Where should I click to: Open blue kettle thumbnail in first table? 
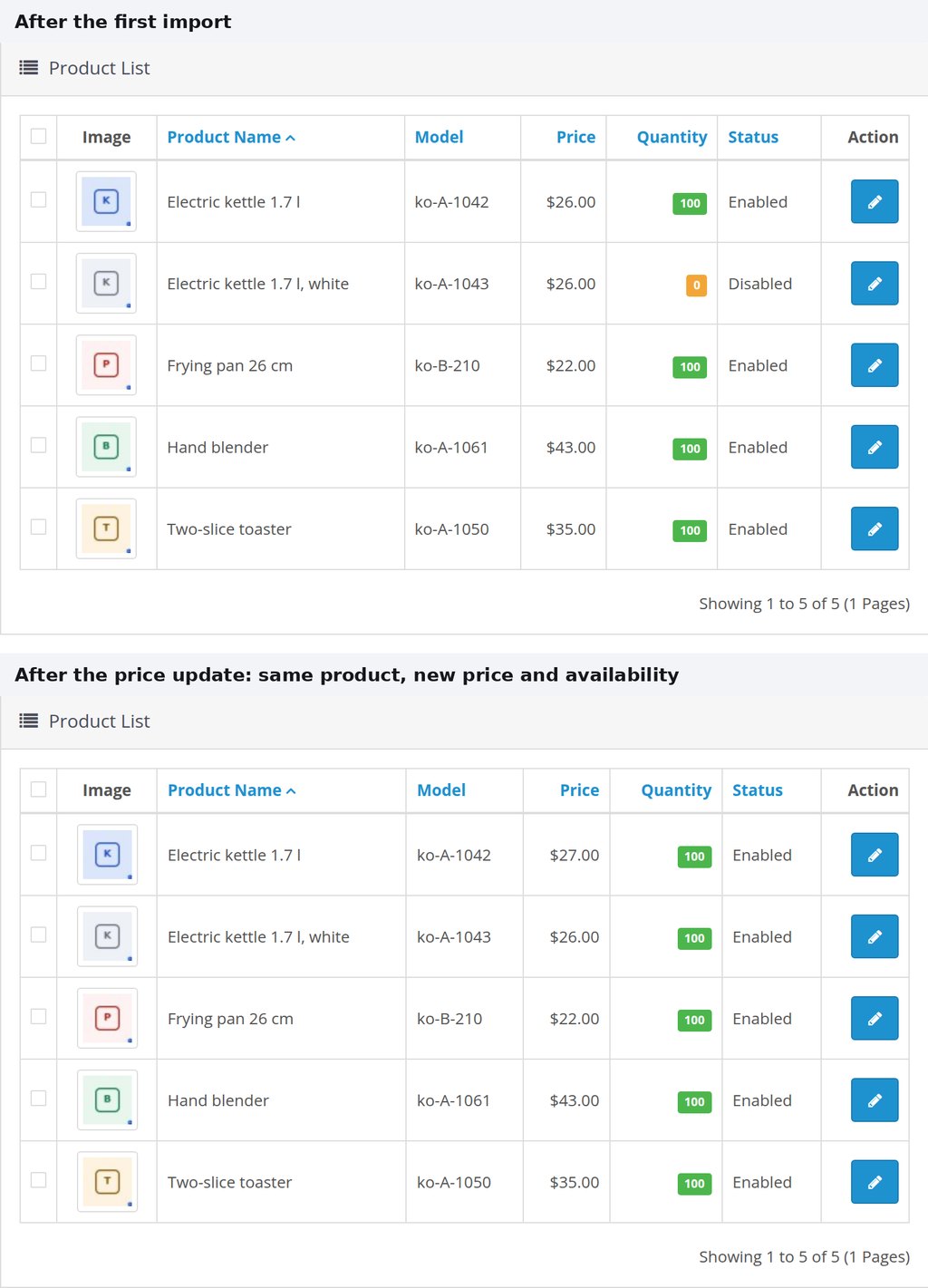click(x=106, y=201)
